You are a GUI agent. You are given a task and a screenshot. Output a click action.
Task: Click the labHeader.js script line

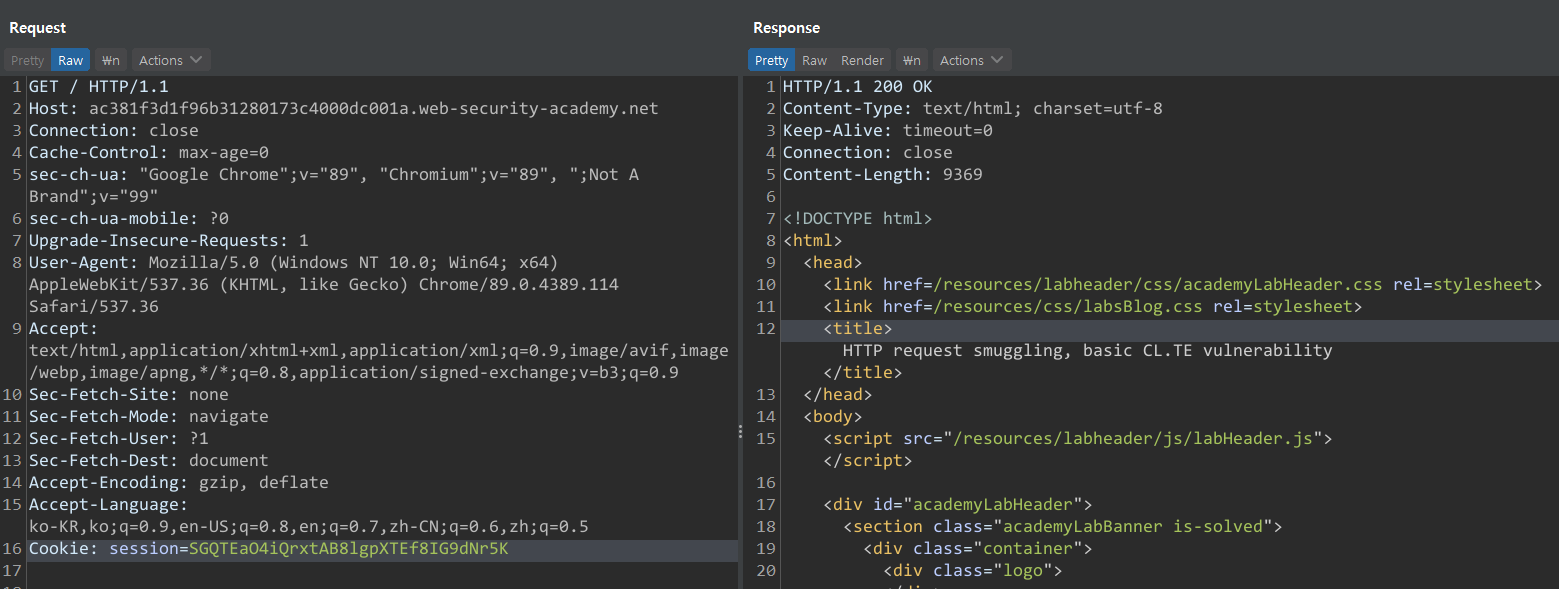click(x=1077, y=438)
